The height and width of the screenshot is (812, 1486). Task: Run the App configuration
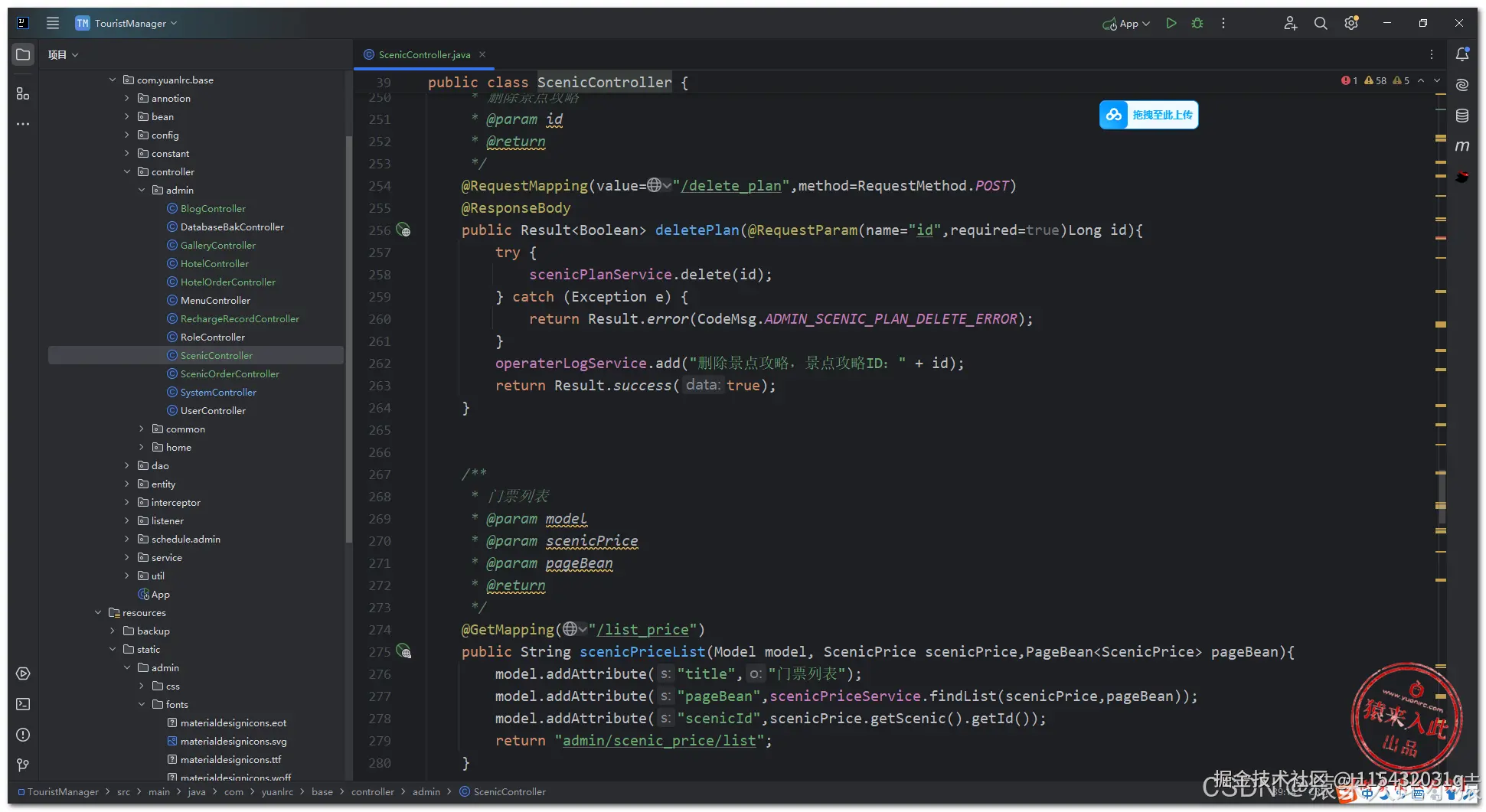tap(1171, 23)
